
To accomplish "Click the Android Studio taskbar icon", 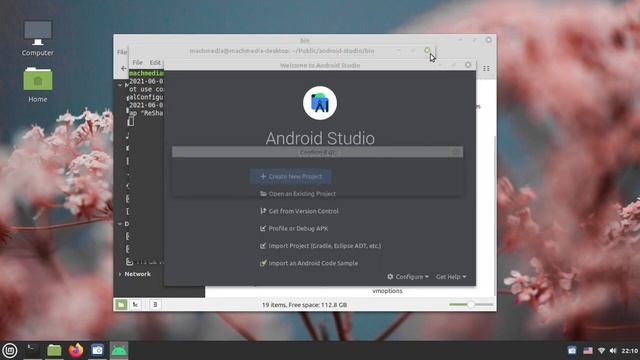I will 119,350.
